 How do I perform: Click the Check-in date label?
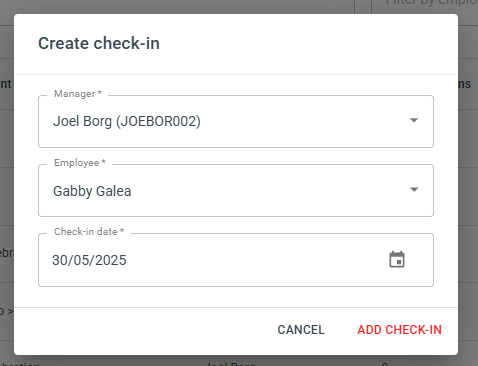pyautogui.click(x=89, y=232)
